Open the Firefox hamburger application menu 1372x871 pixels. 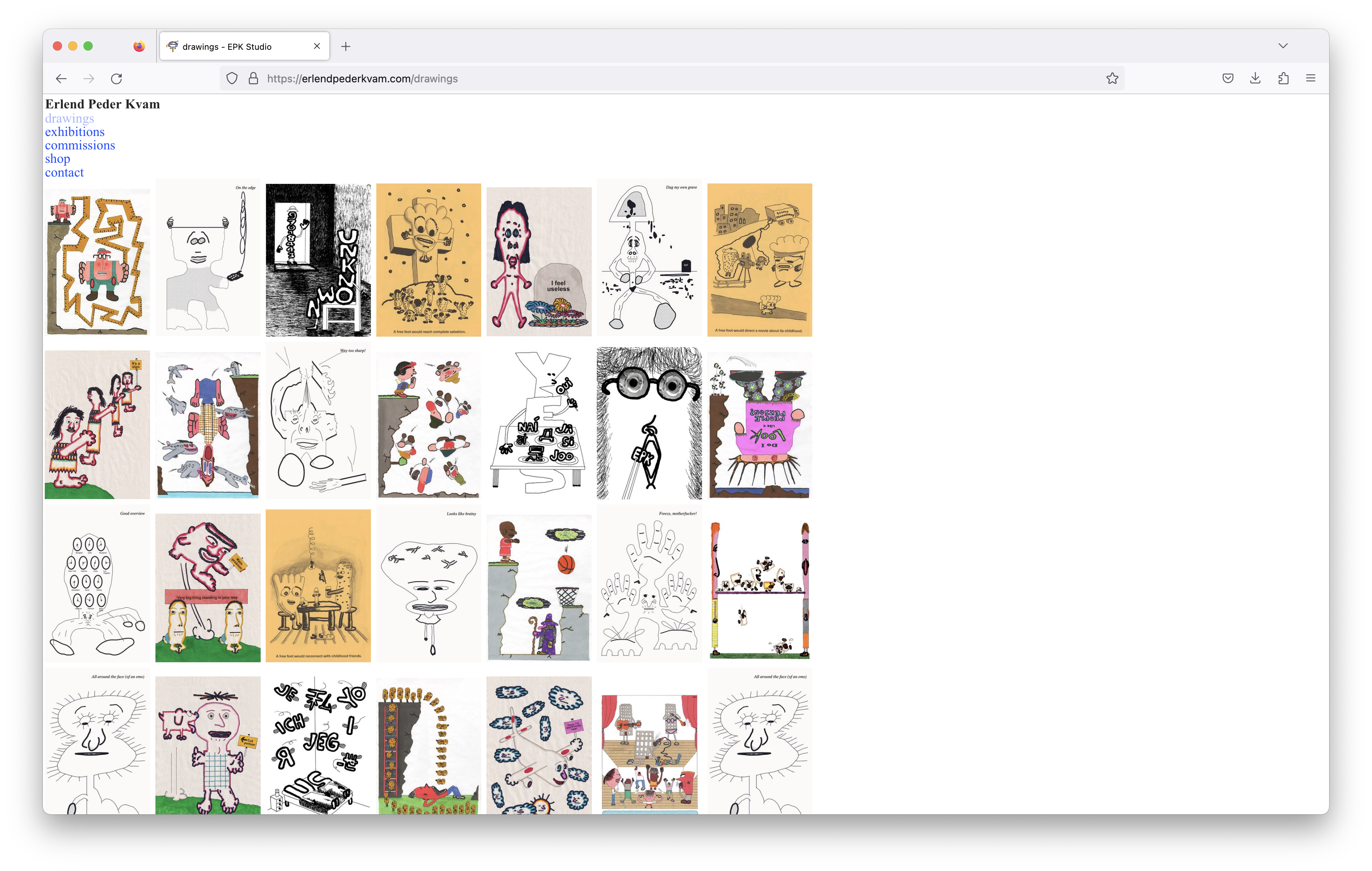click(x=1310, y=79)
